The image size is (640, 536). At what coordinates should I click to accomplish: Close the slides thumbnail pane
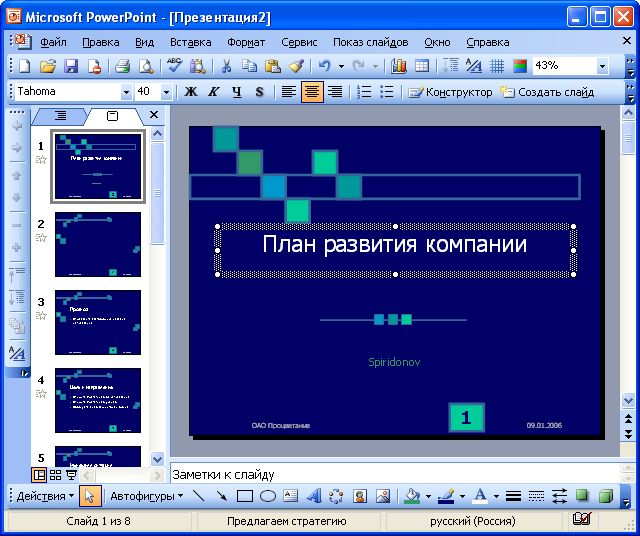coord(154,115)
